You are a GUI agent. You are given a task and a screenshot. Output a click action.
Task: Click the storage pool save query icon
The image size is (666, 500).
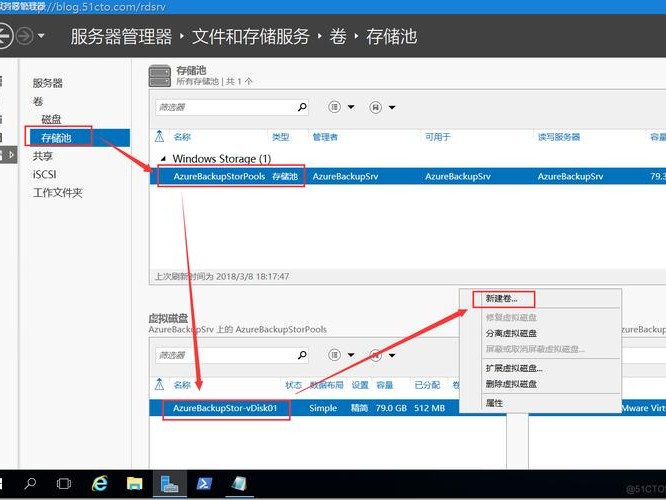point(375,107)
